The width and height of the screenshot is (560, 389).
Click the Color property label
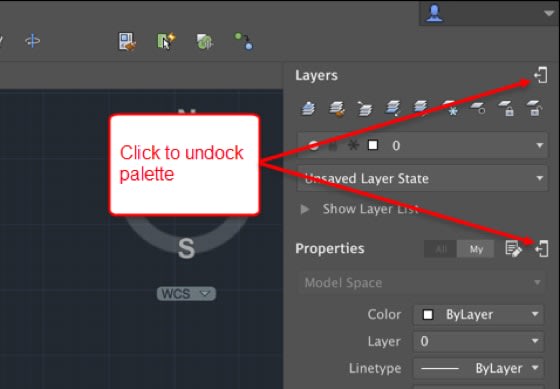pyautogui.click(x=384, y=314)
